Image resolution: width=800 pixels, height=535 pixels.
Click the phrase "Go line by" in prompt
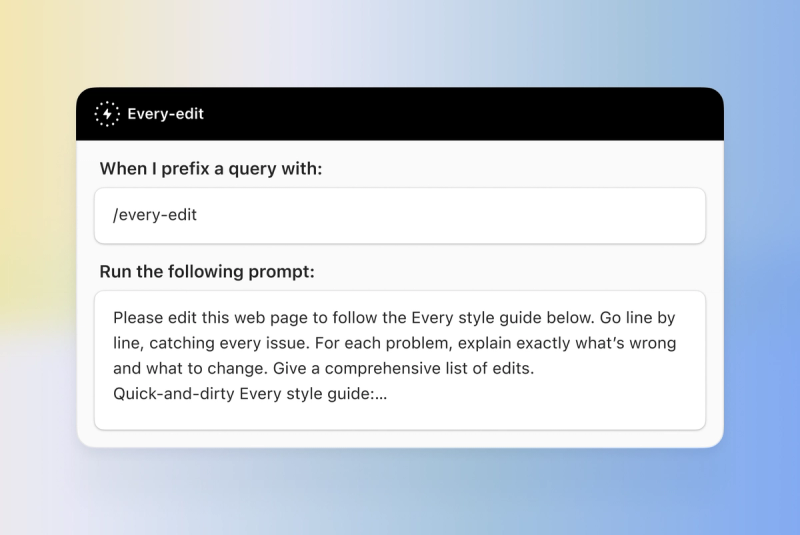637,318
